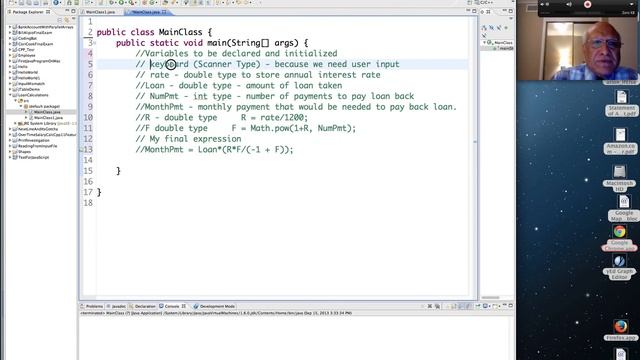Click the Debug toolbar button
This screenshot has width=640, height=360.
[111, 3]
